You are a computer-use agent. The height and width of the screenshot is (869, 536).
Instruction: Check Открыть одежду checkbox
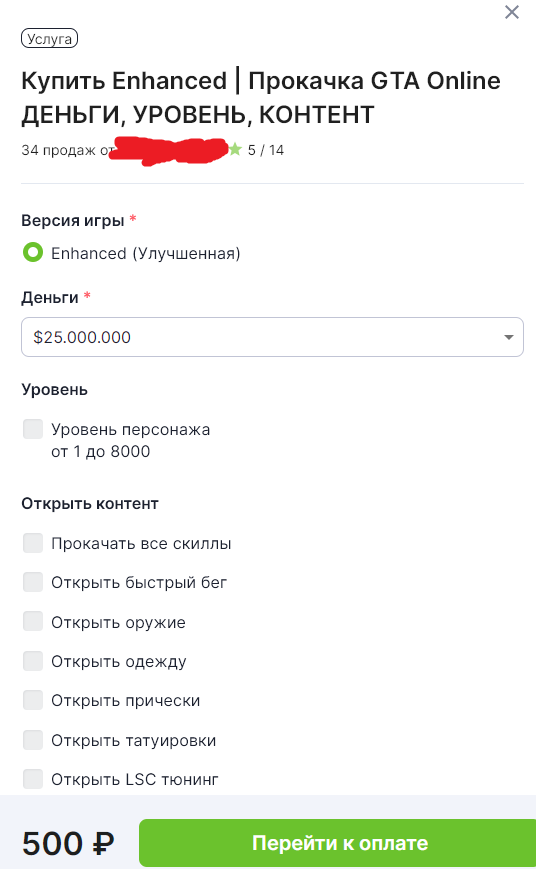pos(33,661)
